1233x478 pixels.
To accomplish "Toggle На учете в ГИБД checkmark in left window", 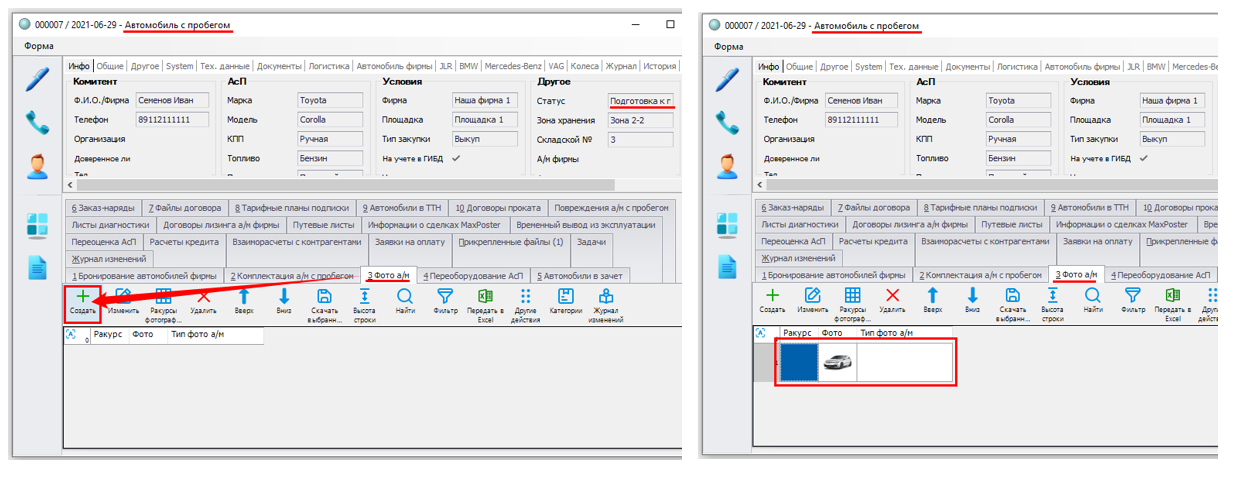I will coord(456,158).
